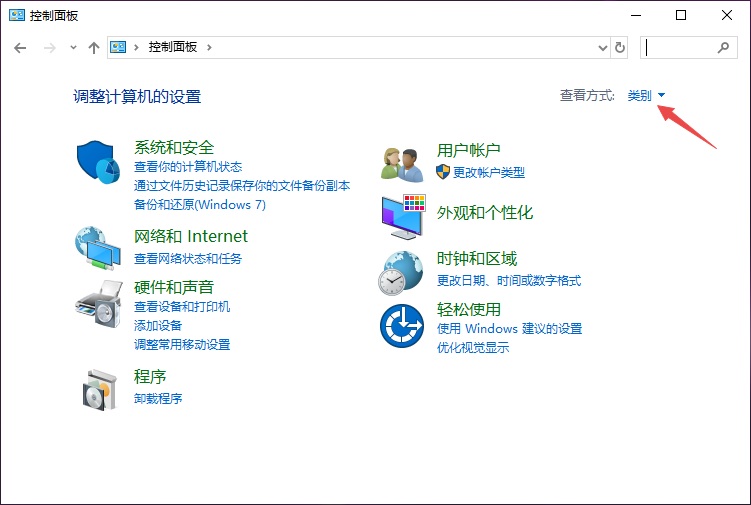Image resolution: width=751 pixels, height=505 pixels.
Task: Click the 添加设备 link
Action: tap(158, 326)
